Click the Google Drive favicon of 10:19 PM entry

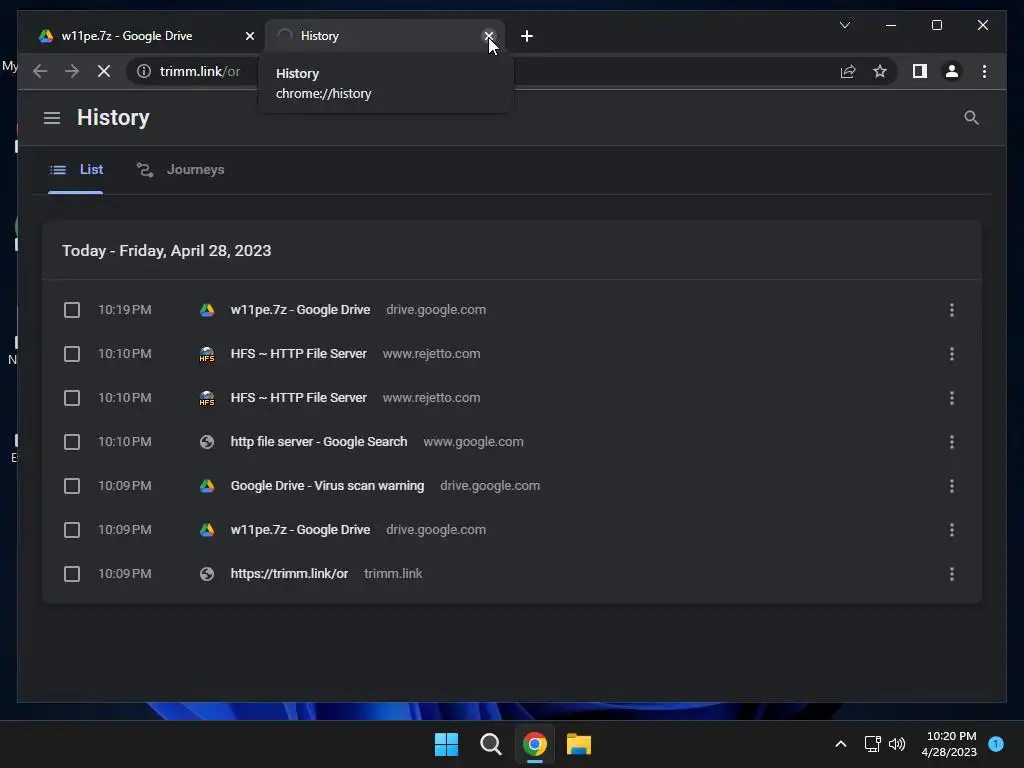(x=207, y=310)
